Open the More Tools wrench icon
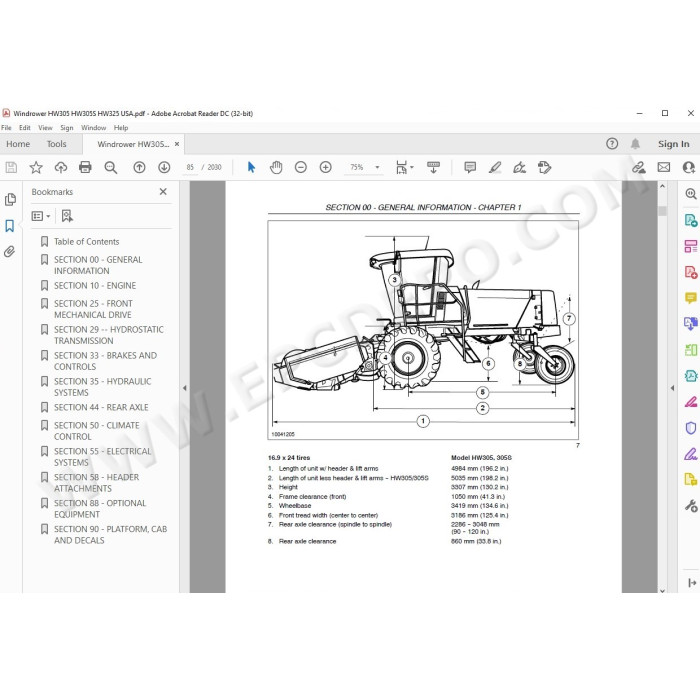This screenshot has width=700, height=700. (x=691, y=506)
